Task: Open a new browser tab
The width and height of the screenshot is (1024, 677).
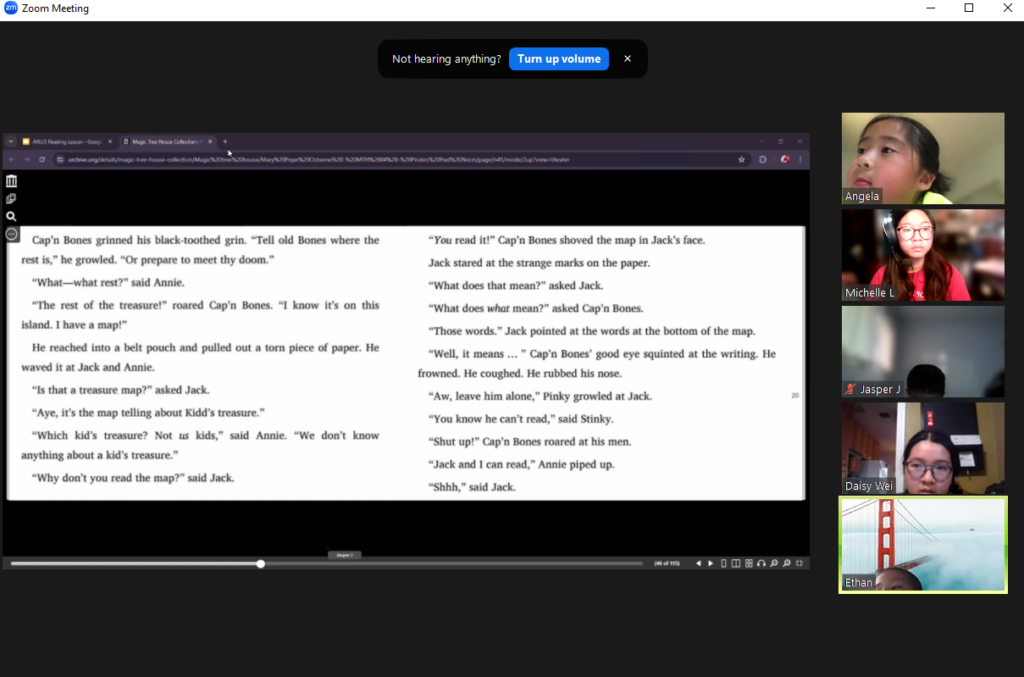Action: [x=225, y=142]
